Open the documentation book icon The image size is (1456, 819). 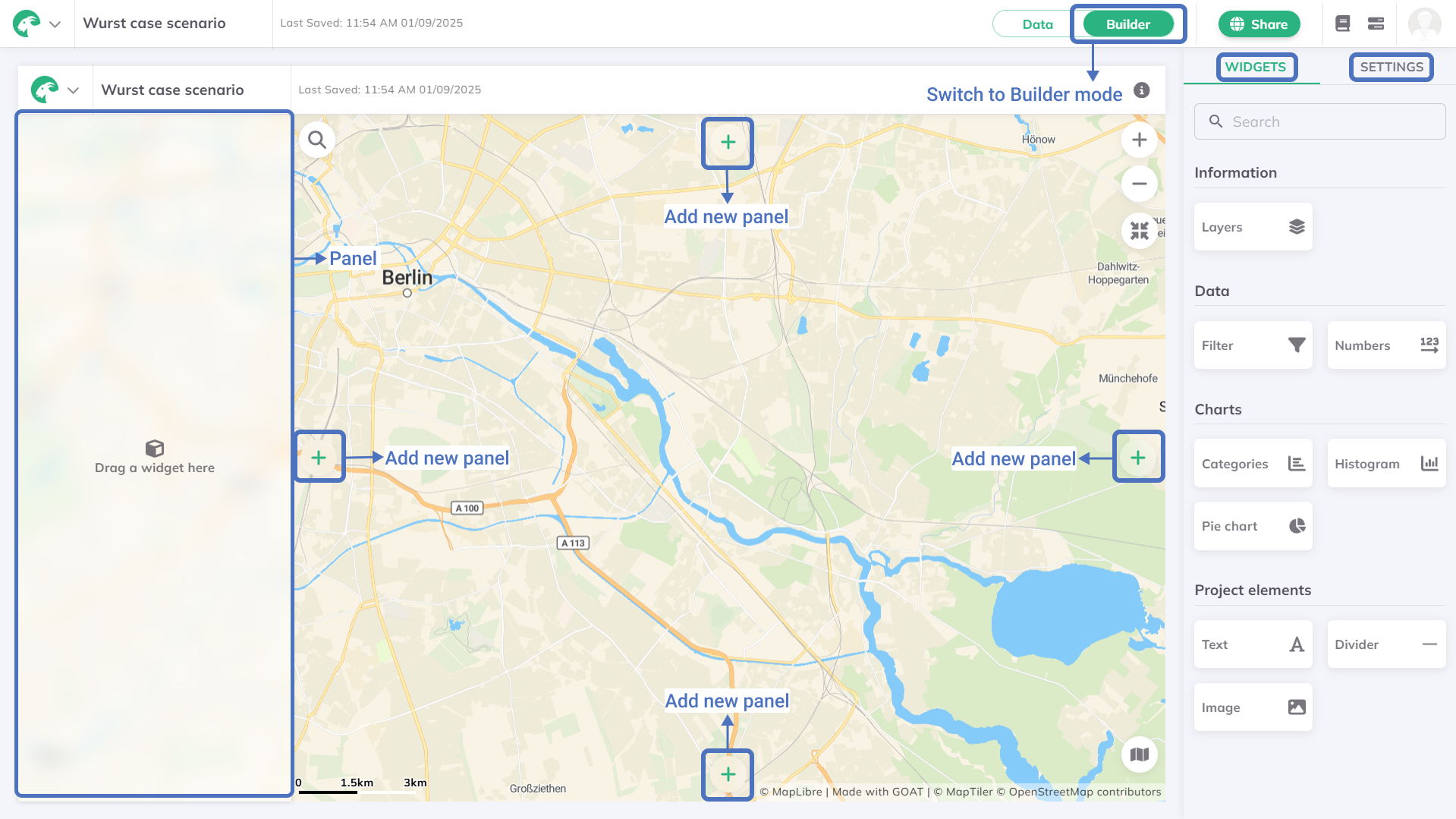pyautogui.click(x=1342, y=24)
